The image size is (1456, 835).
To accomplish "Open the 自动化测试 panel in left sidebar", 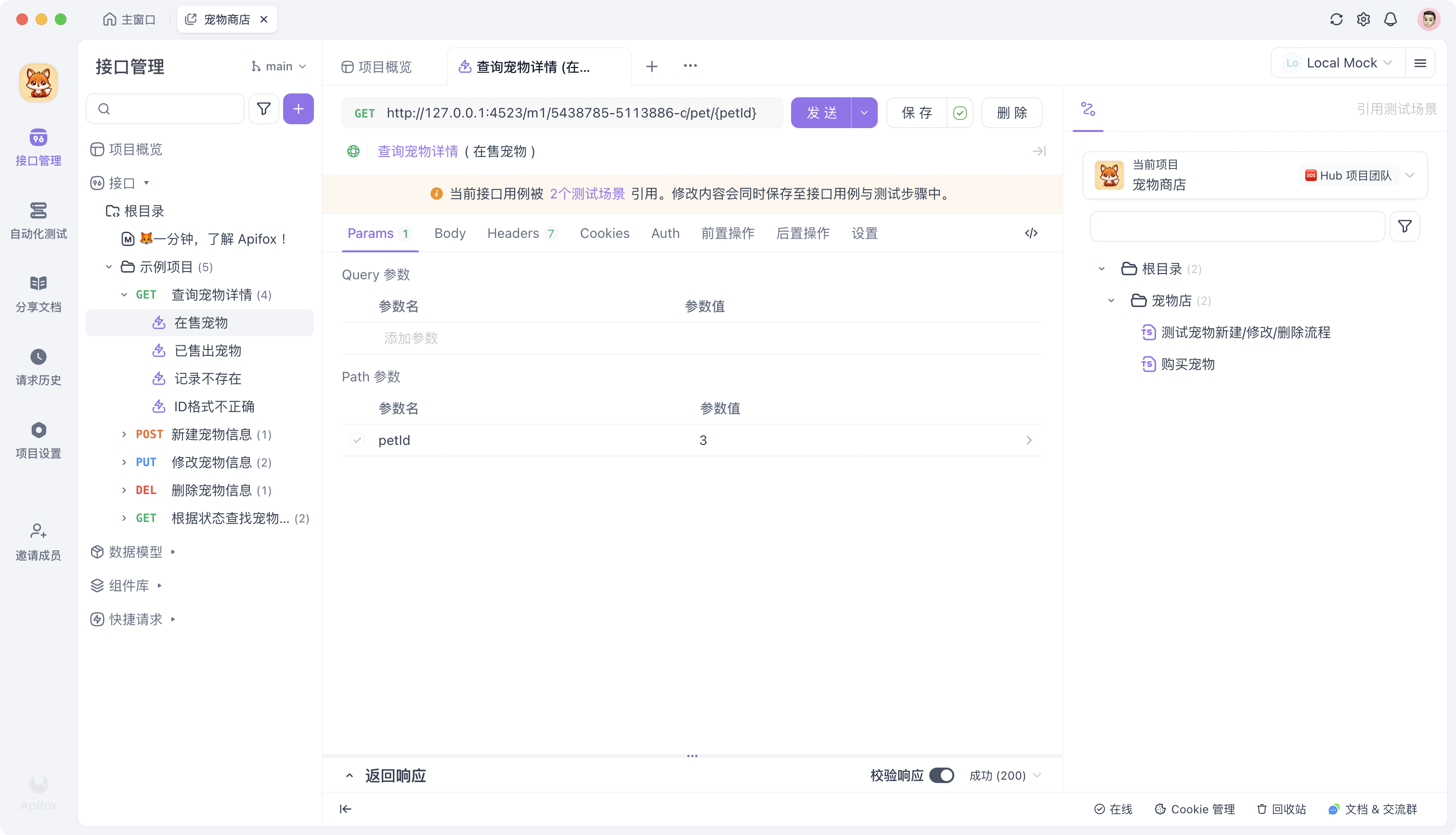I will (x=38, y=221).
